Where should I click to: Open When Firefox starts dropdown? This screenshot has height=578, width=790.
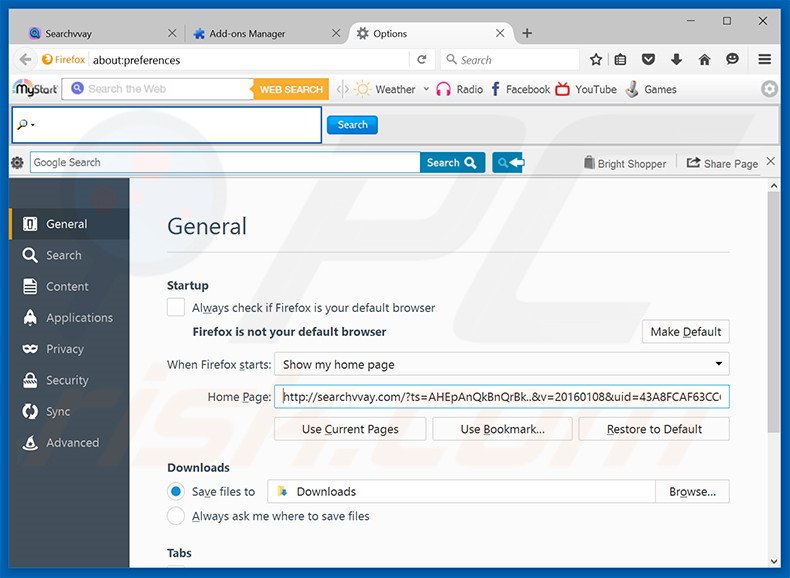pos(501,364)
